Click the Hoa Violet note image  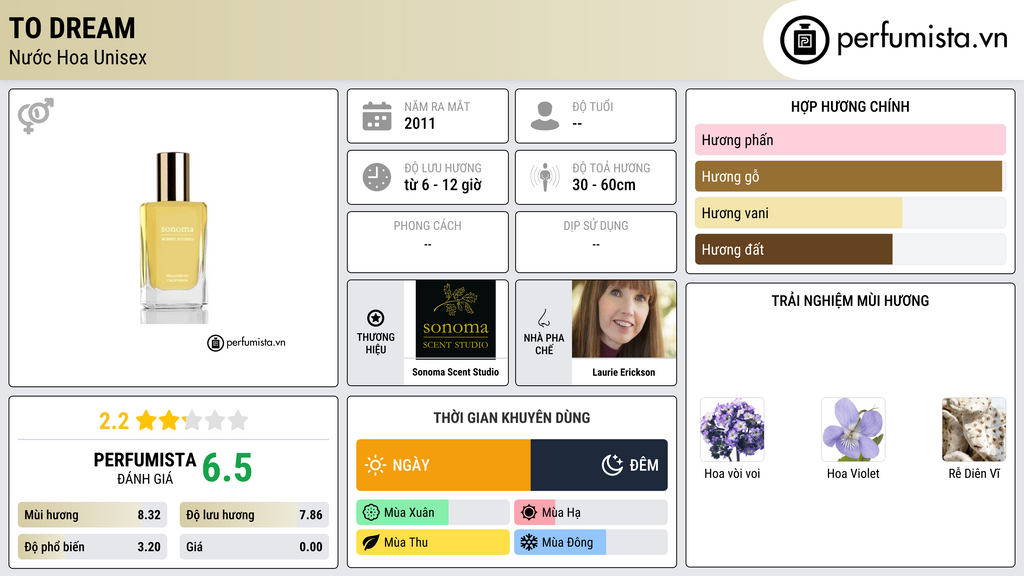(853, 430)
